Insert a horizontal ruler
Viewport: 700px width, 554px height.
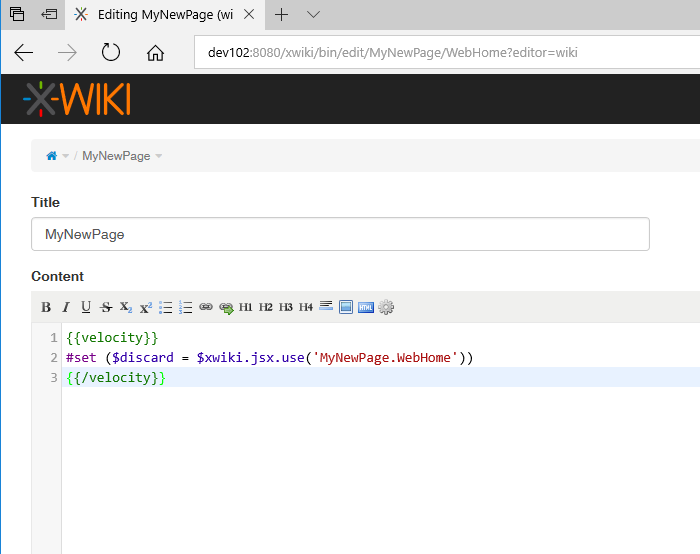(326, 306)
